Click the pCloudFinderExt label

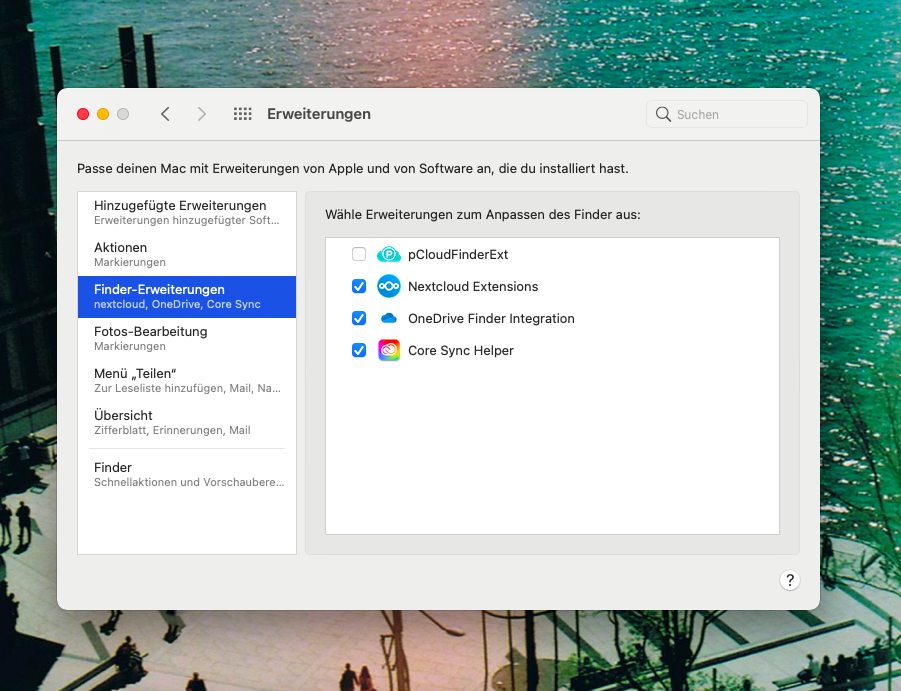[x=458, y=254]
